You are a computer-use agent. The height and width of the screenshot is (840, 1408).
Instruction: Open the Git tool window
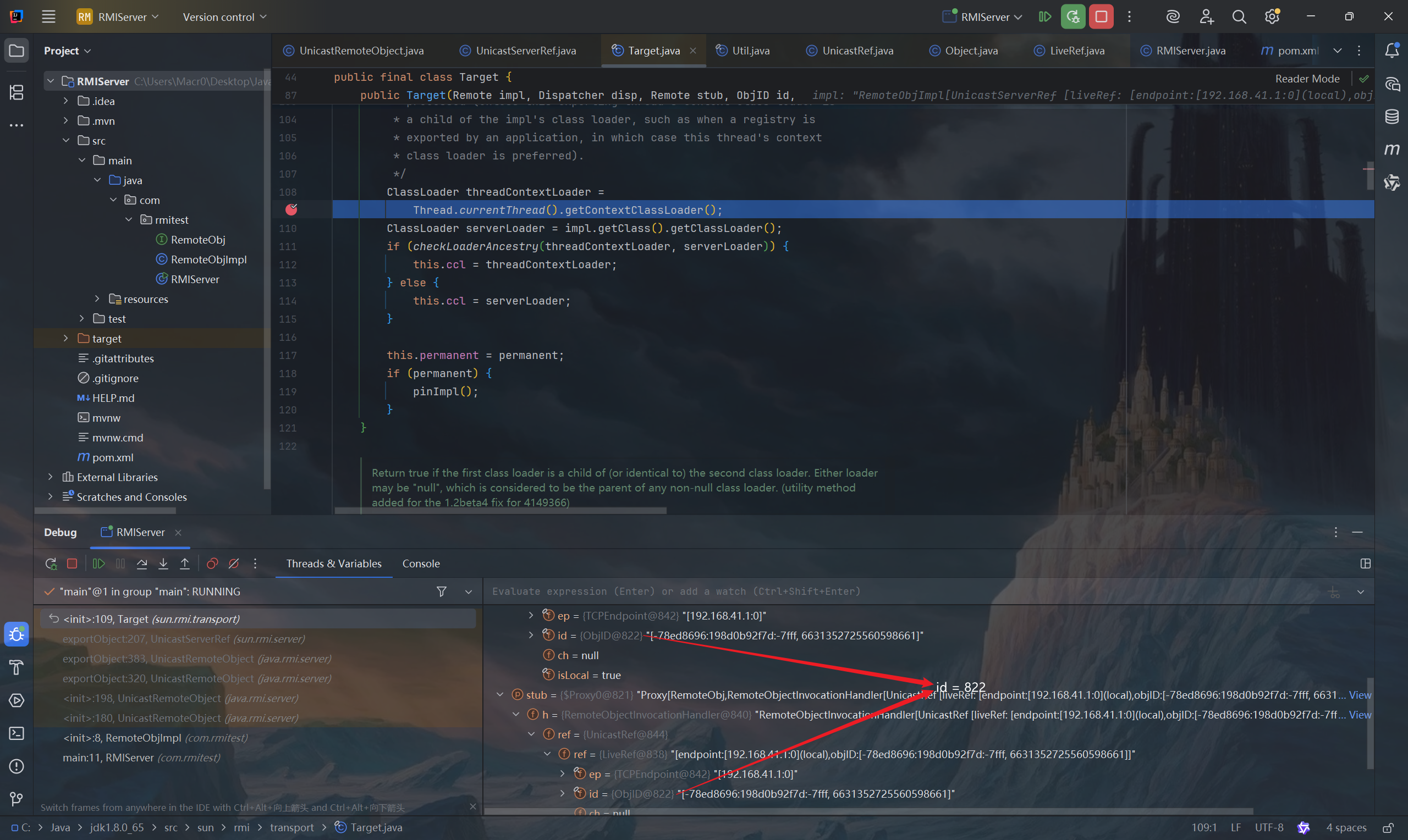(16, 799)
